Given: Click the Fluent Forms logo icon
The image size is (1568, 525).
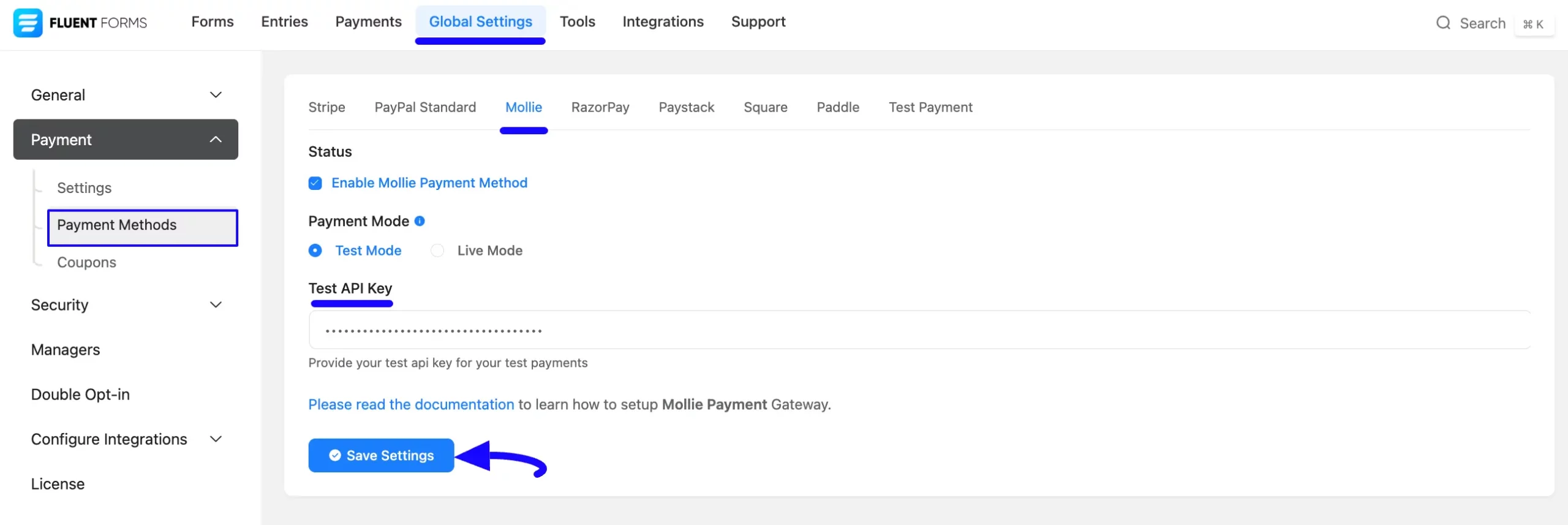Looking at the screenshot, I should click(x=28, y=23).
